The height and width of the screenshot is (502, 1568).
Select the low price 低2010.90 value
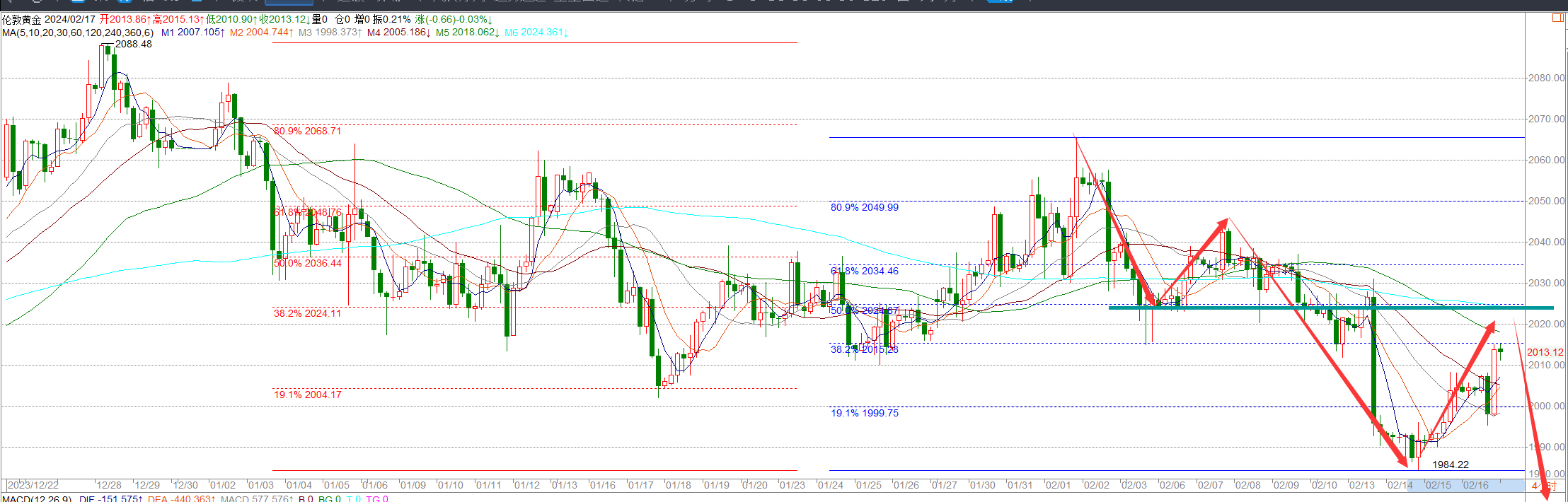tap(231, 20)
